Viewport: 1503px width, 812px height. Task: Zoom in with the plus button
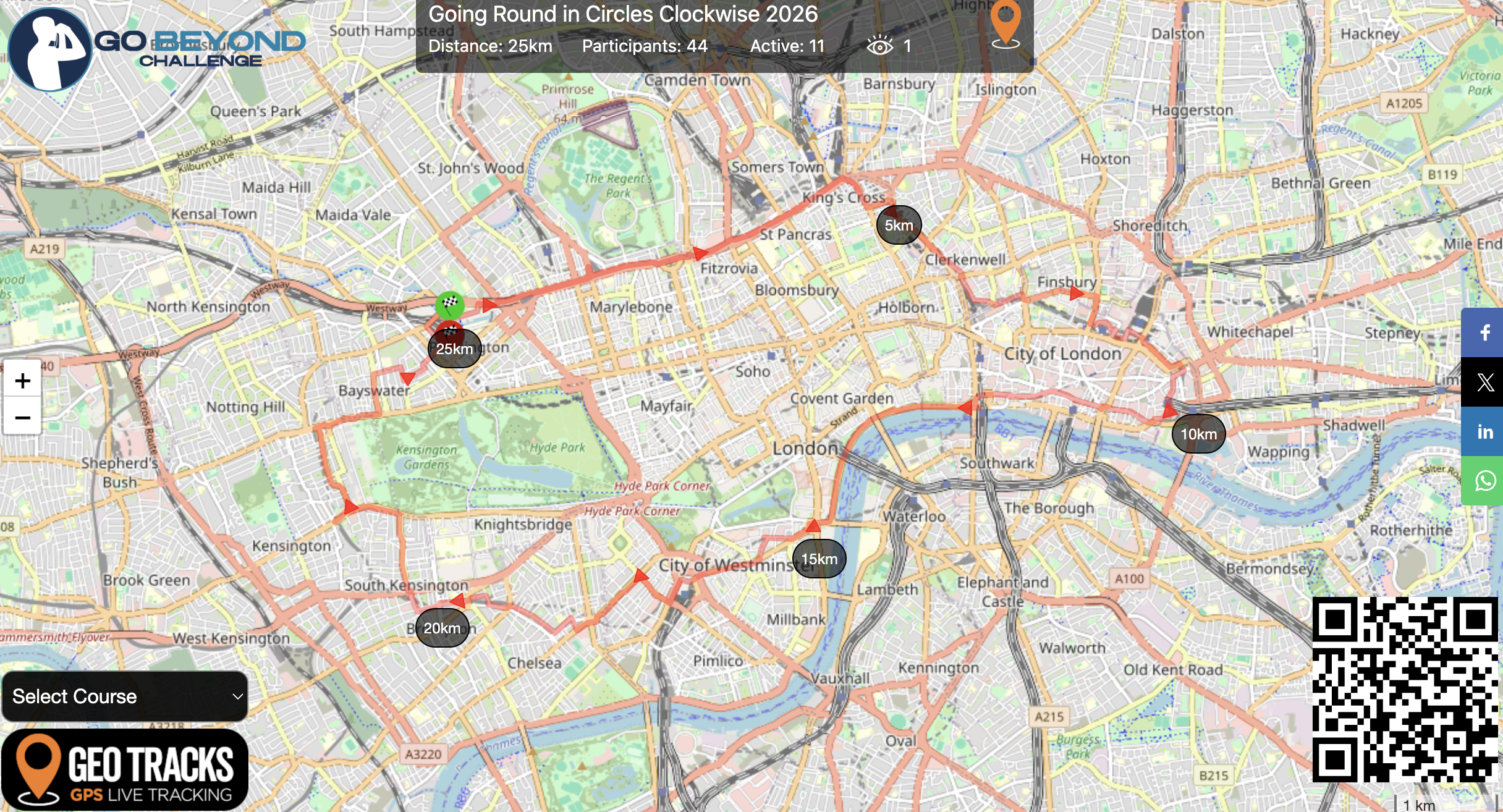[x=22, y=381]
